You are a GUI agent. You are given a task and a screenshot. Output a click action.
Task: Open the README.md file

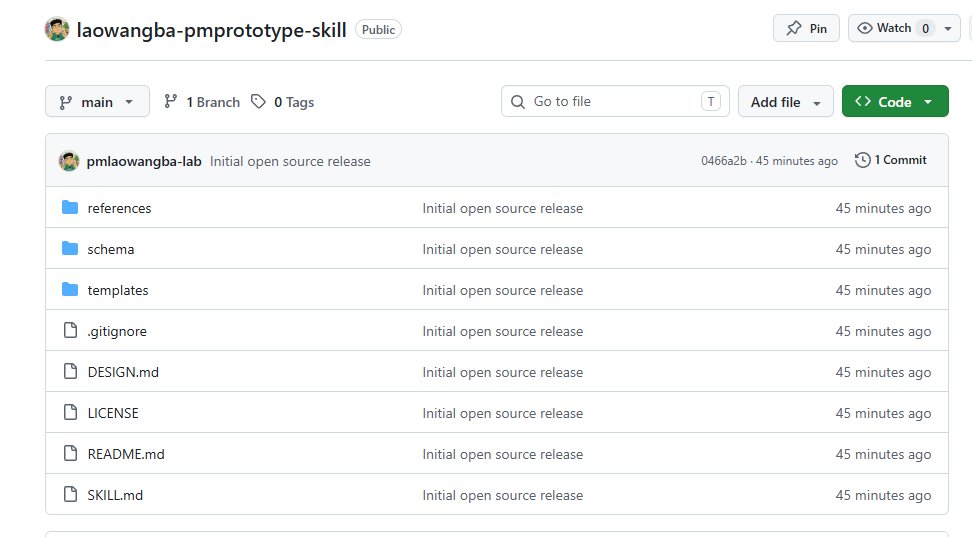[x=126, y=454]
